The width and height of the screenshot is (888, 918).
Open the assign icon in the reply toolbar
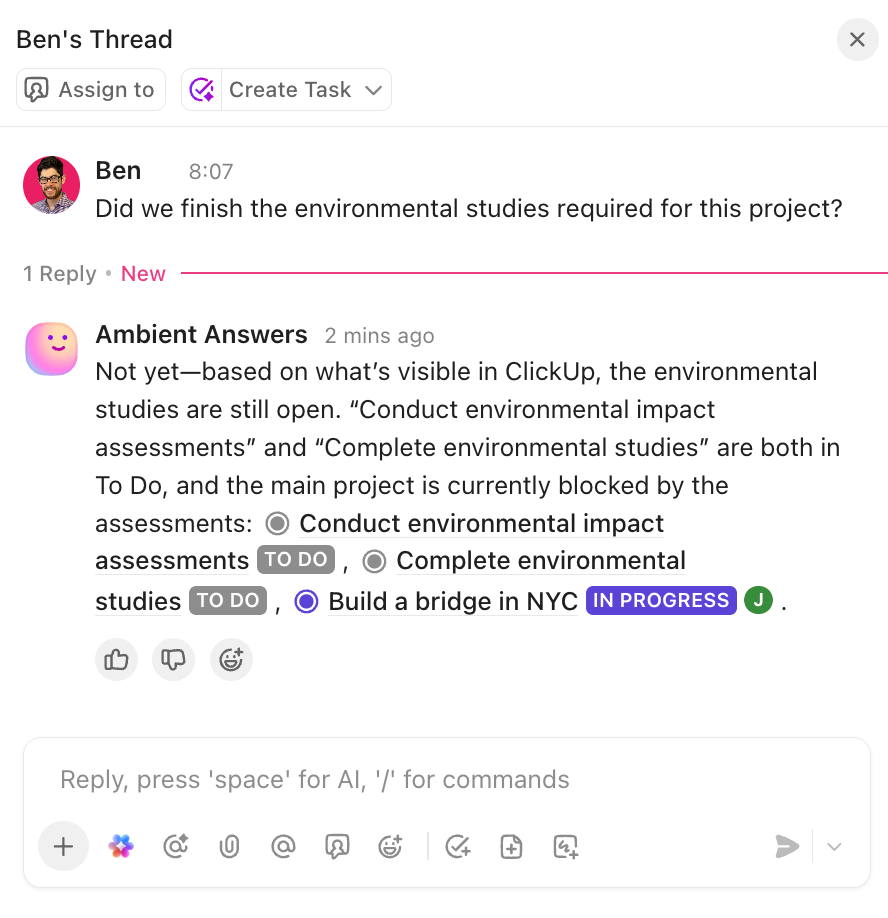click(x=337, y=846)
